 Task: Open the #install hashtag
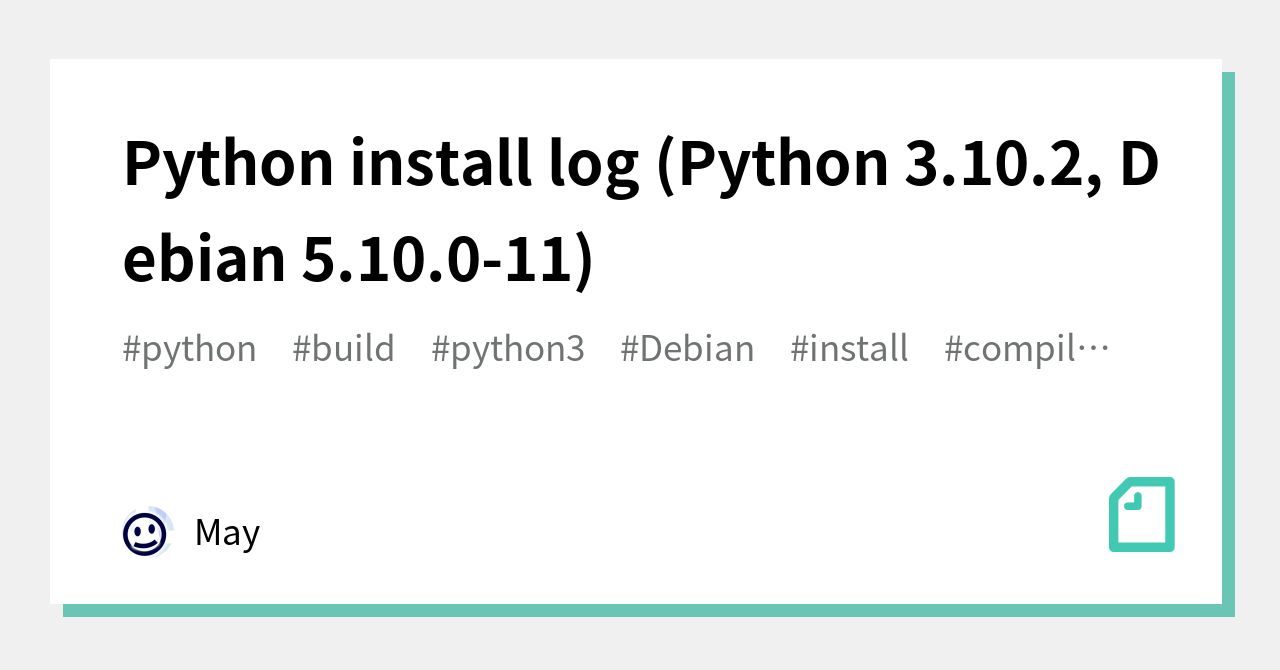[x=849, y=349]
